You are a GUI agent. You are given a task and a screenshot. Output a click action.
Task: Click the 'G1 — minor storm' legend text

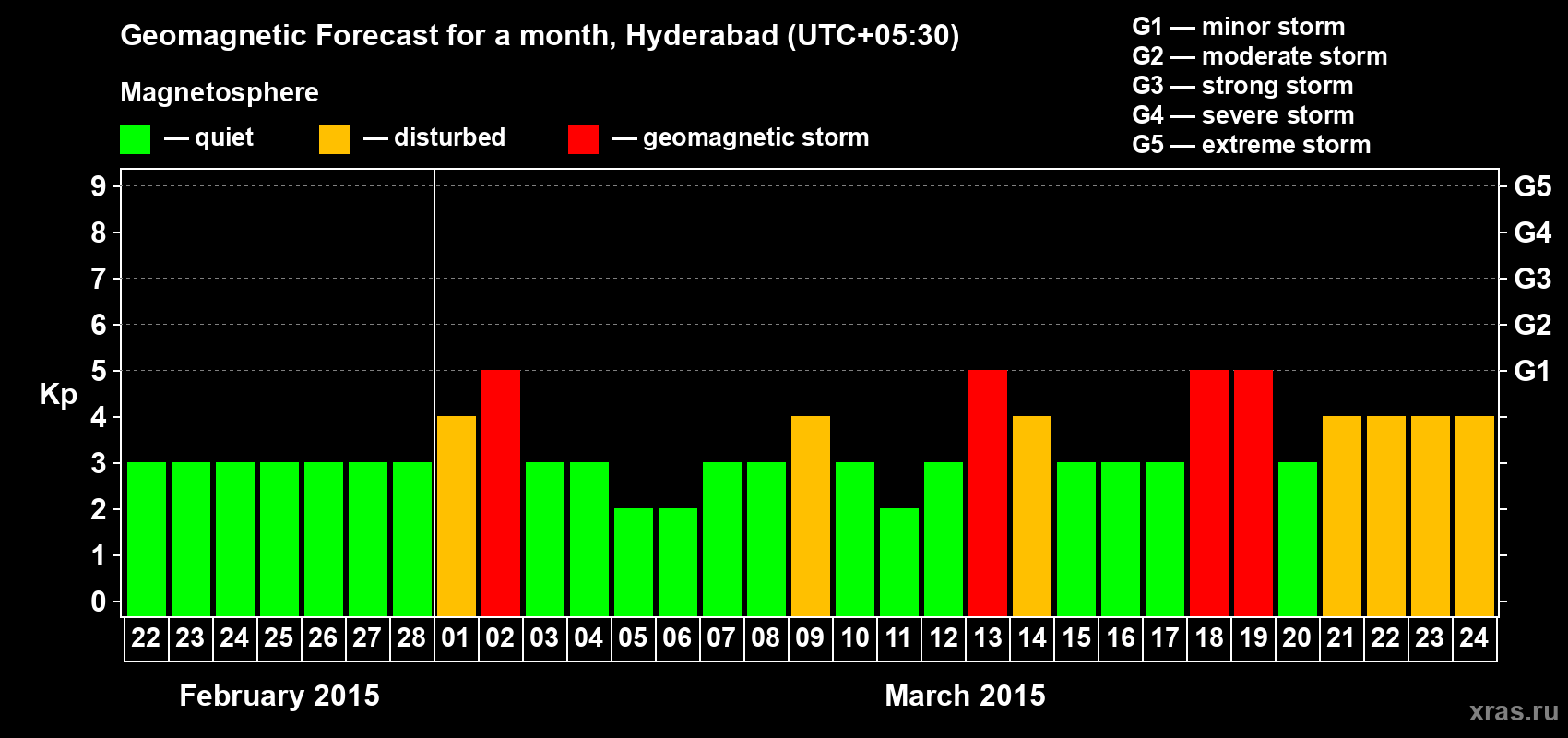[1239, 27]
